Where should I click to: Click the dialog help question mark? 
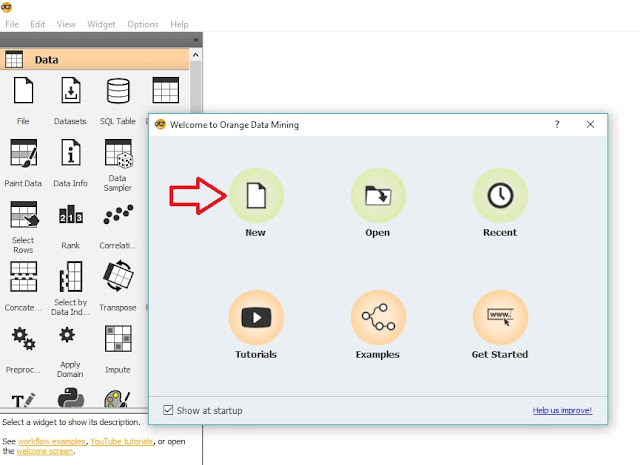(557, 125)
